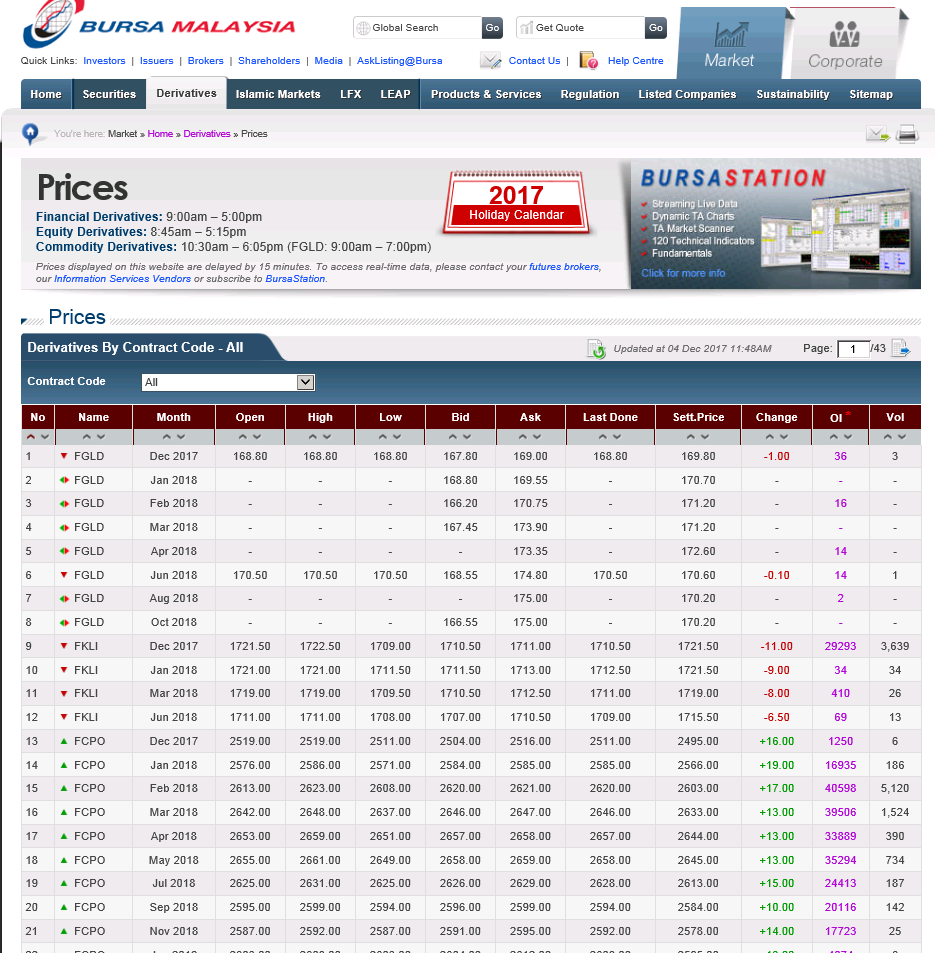Image resolution: width=935 pixels, height=953 pixels.
Task: Open the Sustainability menu
Action: pyautogui.click(x=793, y=94)
